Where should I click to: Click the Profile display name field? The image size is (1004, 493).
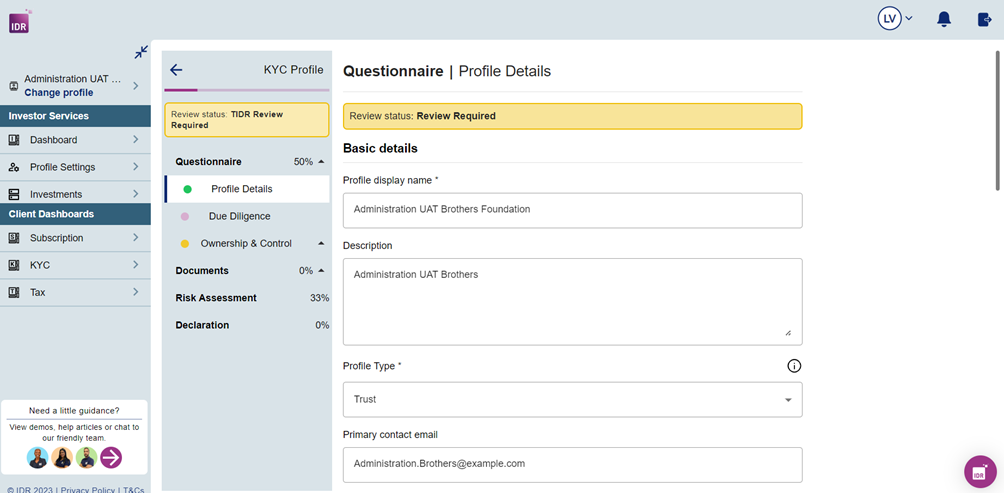click(x=572, y=210)
